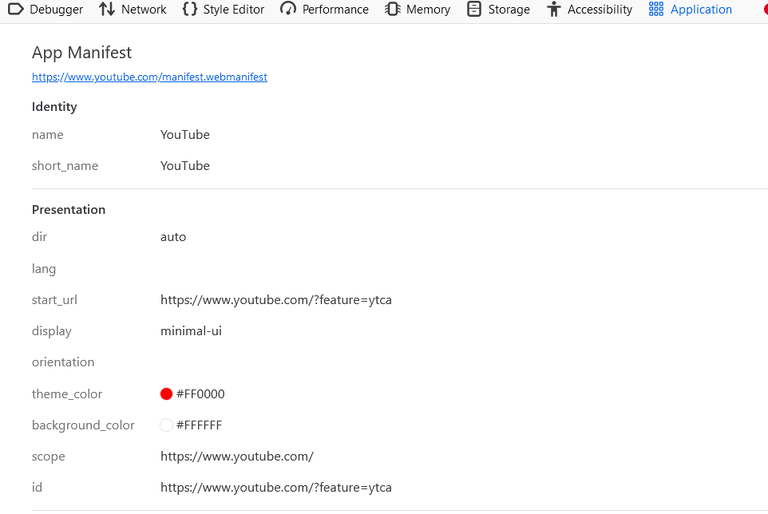Select the Application tab
The image size is (768, 514).
(690, 9)
